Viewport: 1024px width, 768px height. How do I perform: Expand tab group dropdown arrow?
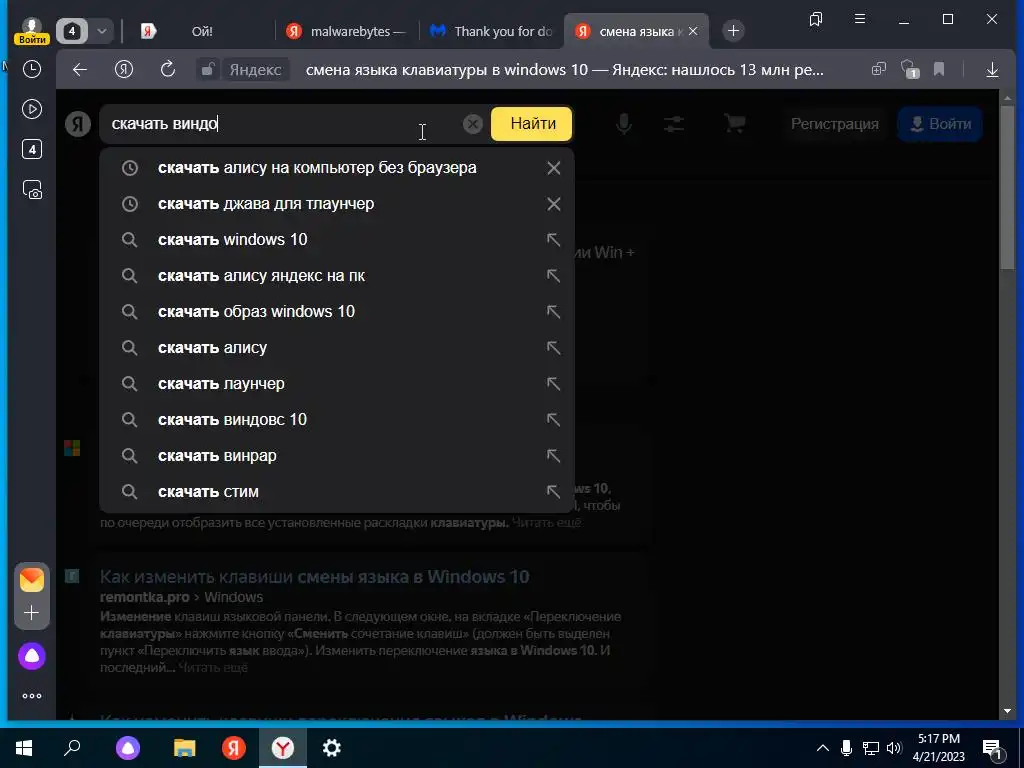coord(102,31)
